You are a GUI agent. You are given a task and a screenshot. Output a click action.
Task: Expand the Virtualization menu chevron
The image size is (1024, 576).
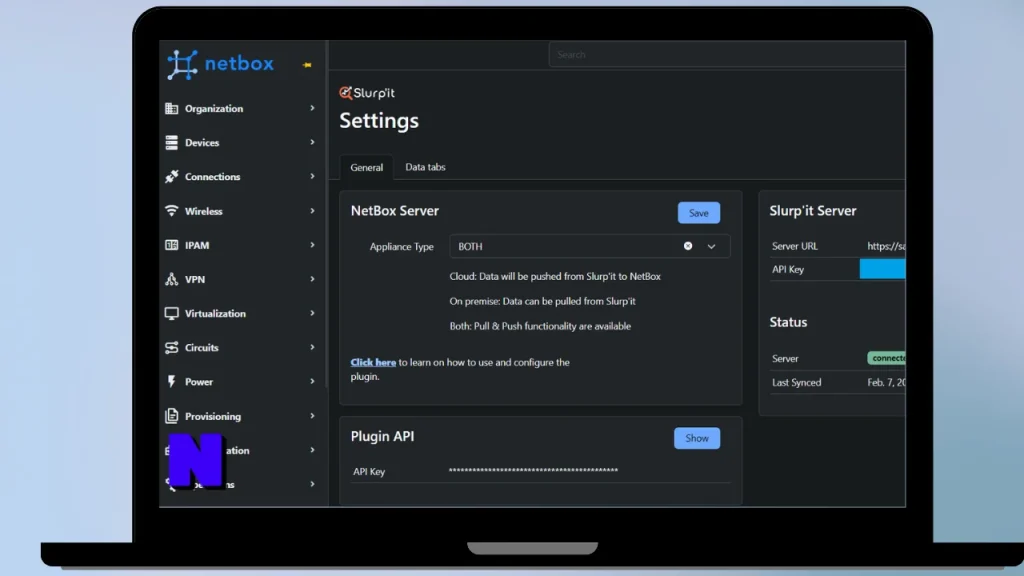312,313
